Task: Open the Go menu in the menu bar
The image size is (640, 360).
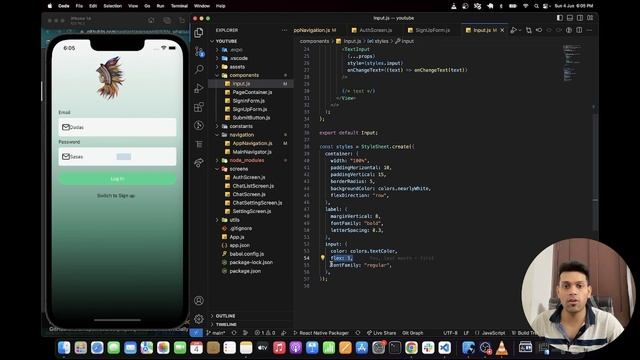Action: click(147, 6)
